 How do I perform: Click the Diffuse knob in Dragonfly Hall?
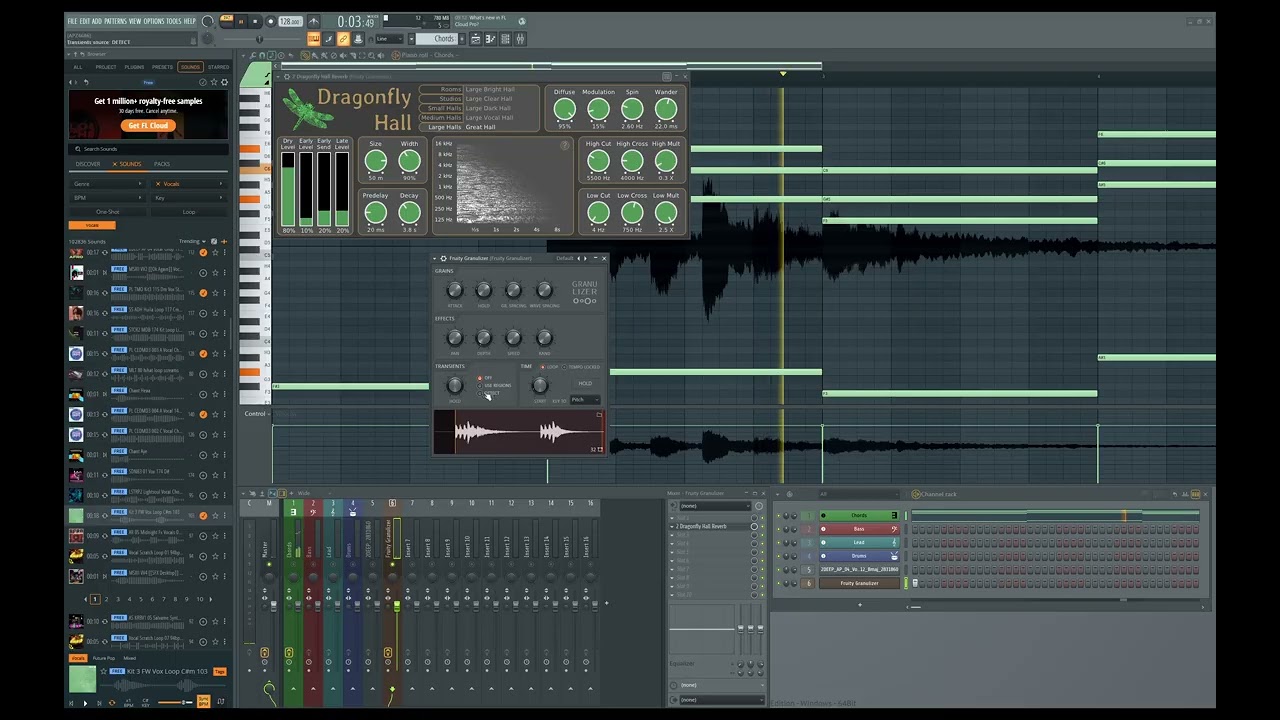[x=565, y=109]
